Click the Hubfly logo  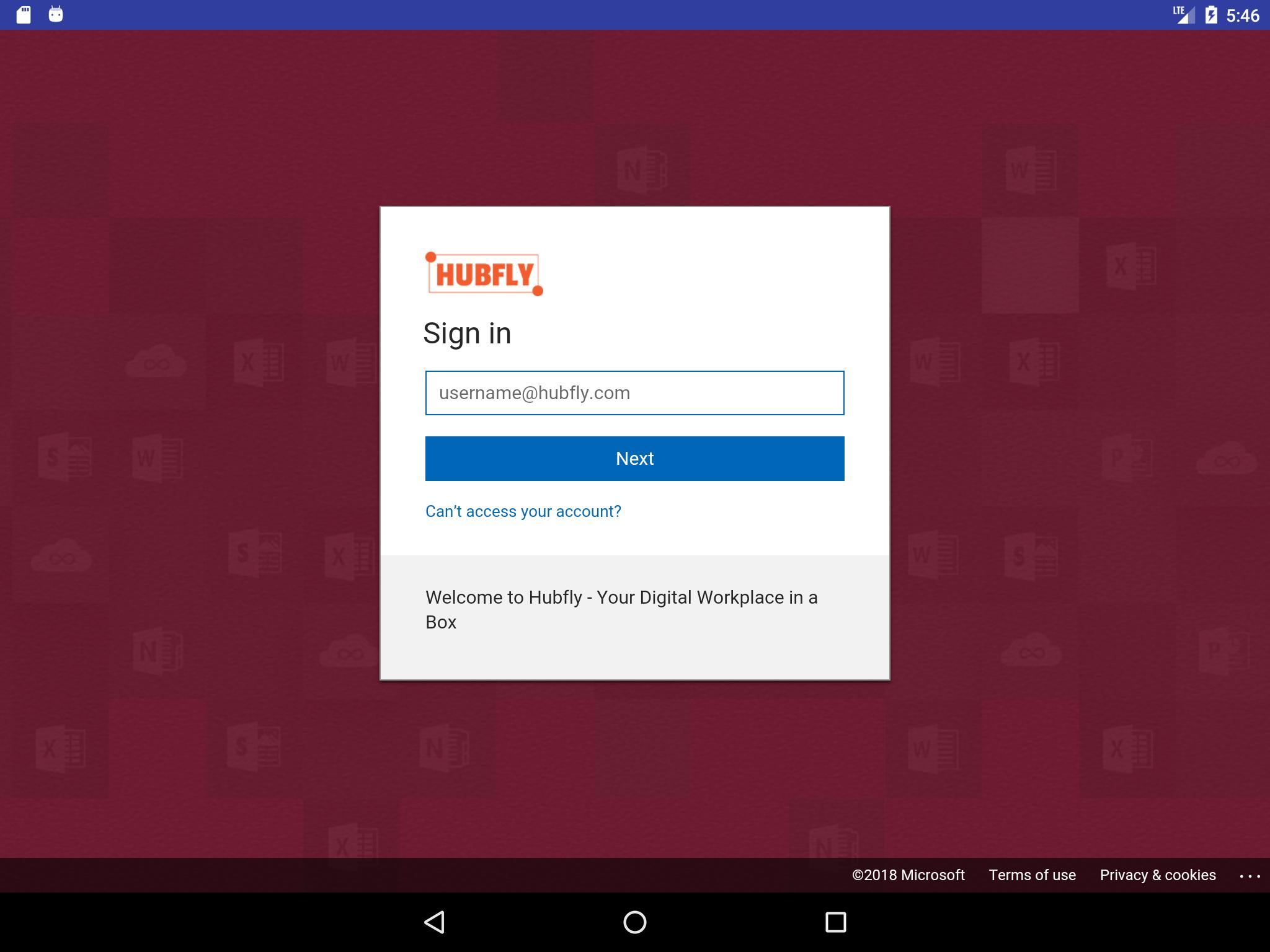point(484,274)
